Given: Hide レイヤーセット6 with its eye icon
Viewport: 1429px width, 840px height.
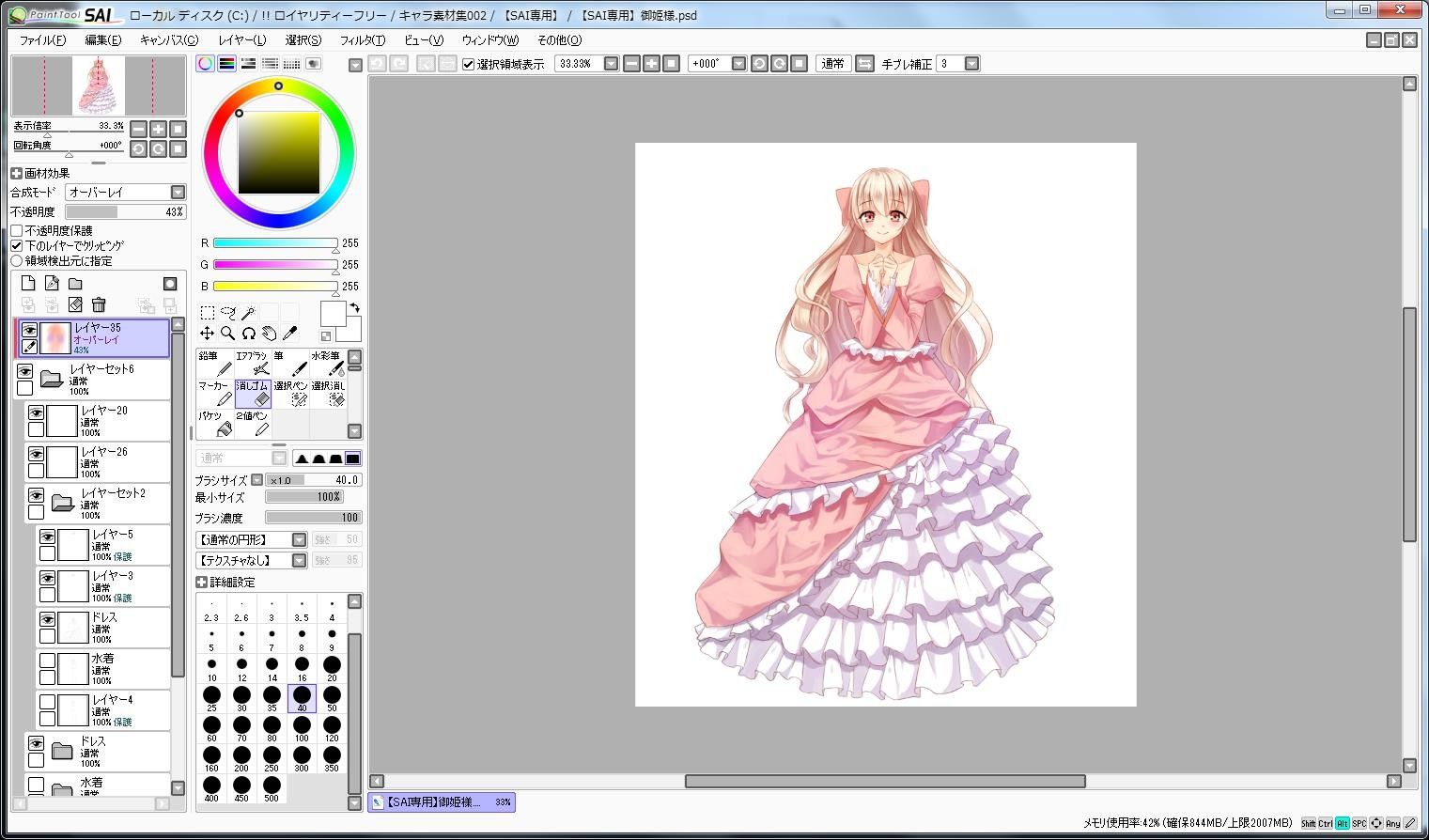Looking at the screenshot, I should point(24,371).
